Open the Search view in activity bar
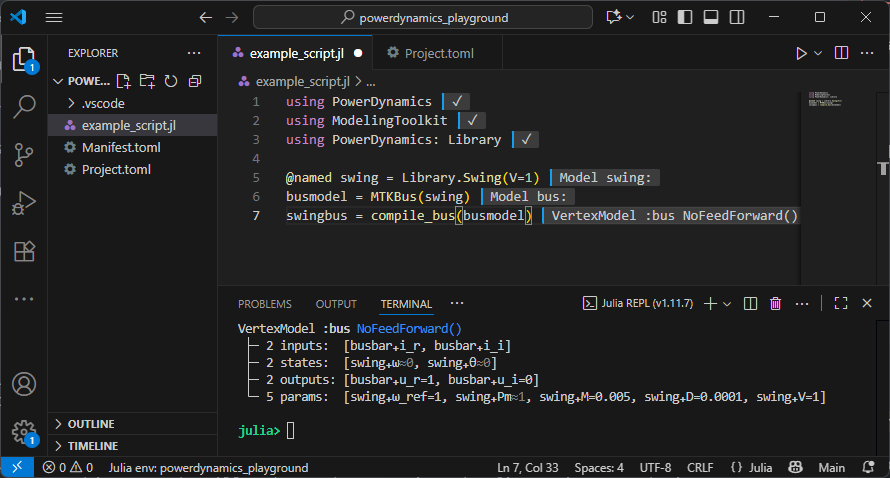 (x=24, y=107)
